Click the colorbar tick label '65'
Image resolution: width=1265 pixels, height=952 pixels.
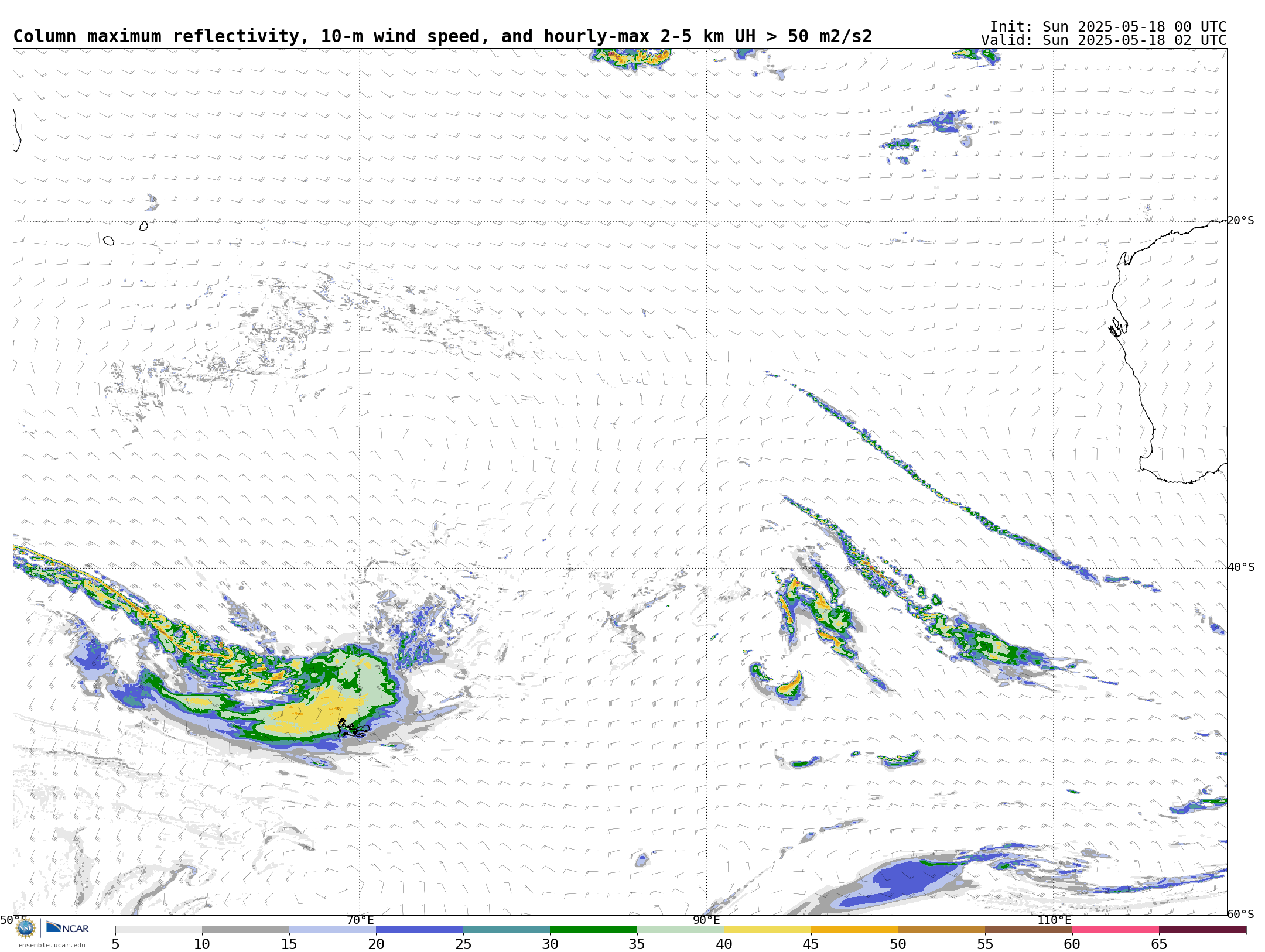point(1159,944)
